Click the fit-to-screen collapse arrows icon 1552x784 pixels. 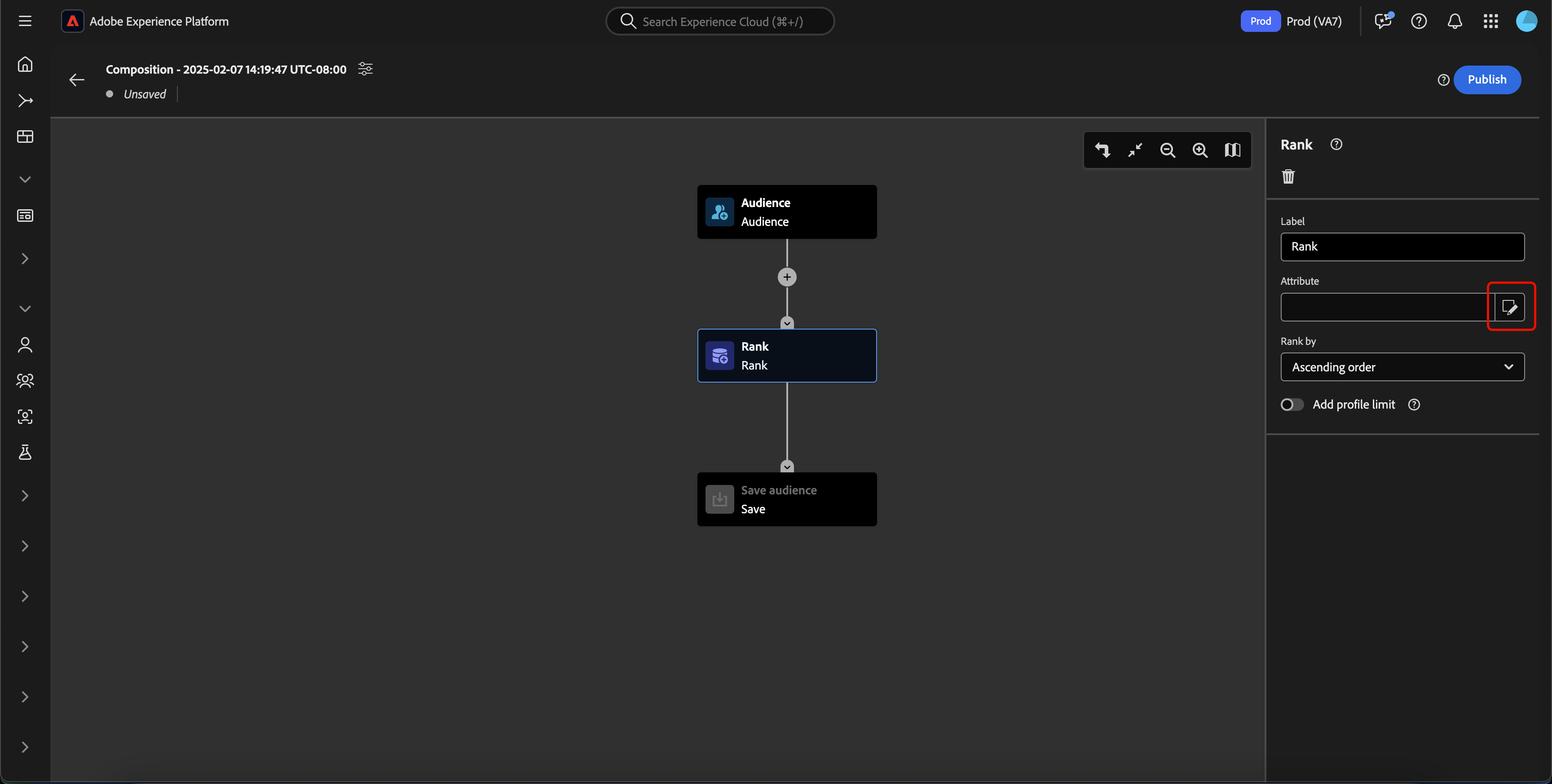coord(1135,150)
